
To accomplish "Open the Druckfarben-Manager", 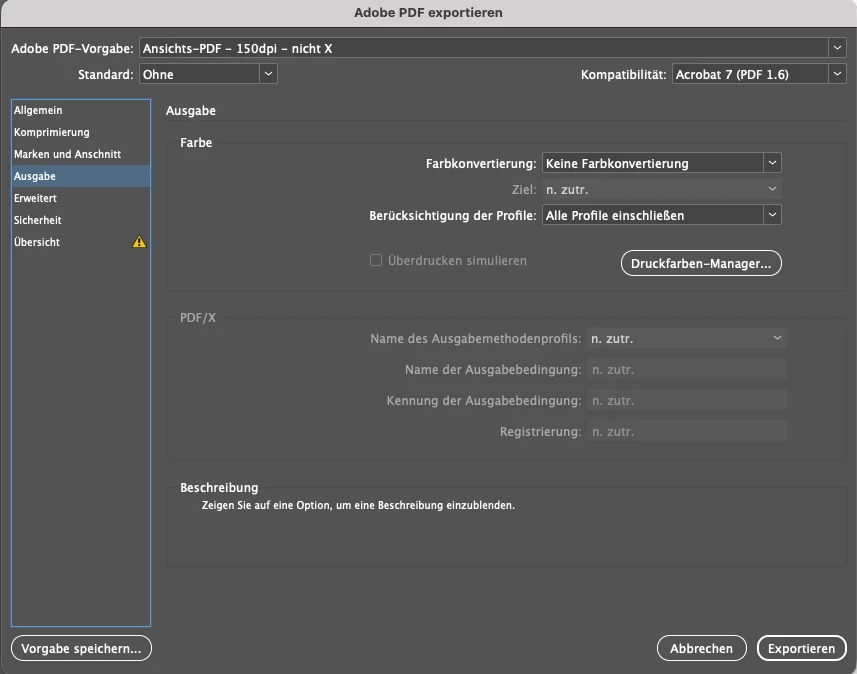I will (701, 263).
